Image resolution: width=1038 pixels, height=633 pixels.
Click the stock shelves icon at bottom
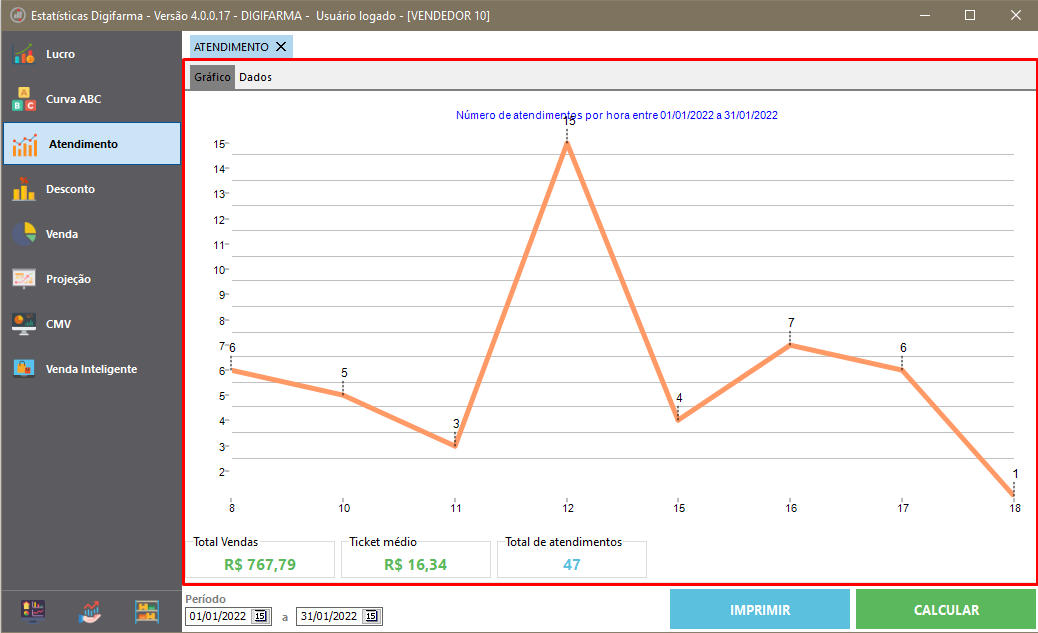coord(148,611)
